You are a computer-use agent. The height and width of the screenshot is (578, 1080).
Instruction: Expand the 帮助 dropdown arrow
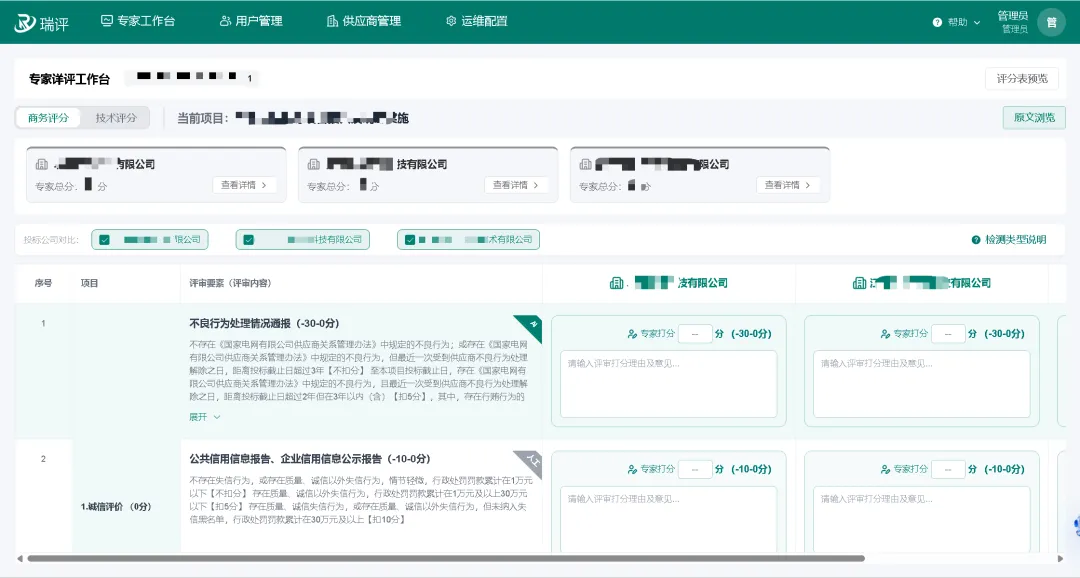[977, 23]
